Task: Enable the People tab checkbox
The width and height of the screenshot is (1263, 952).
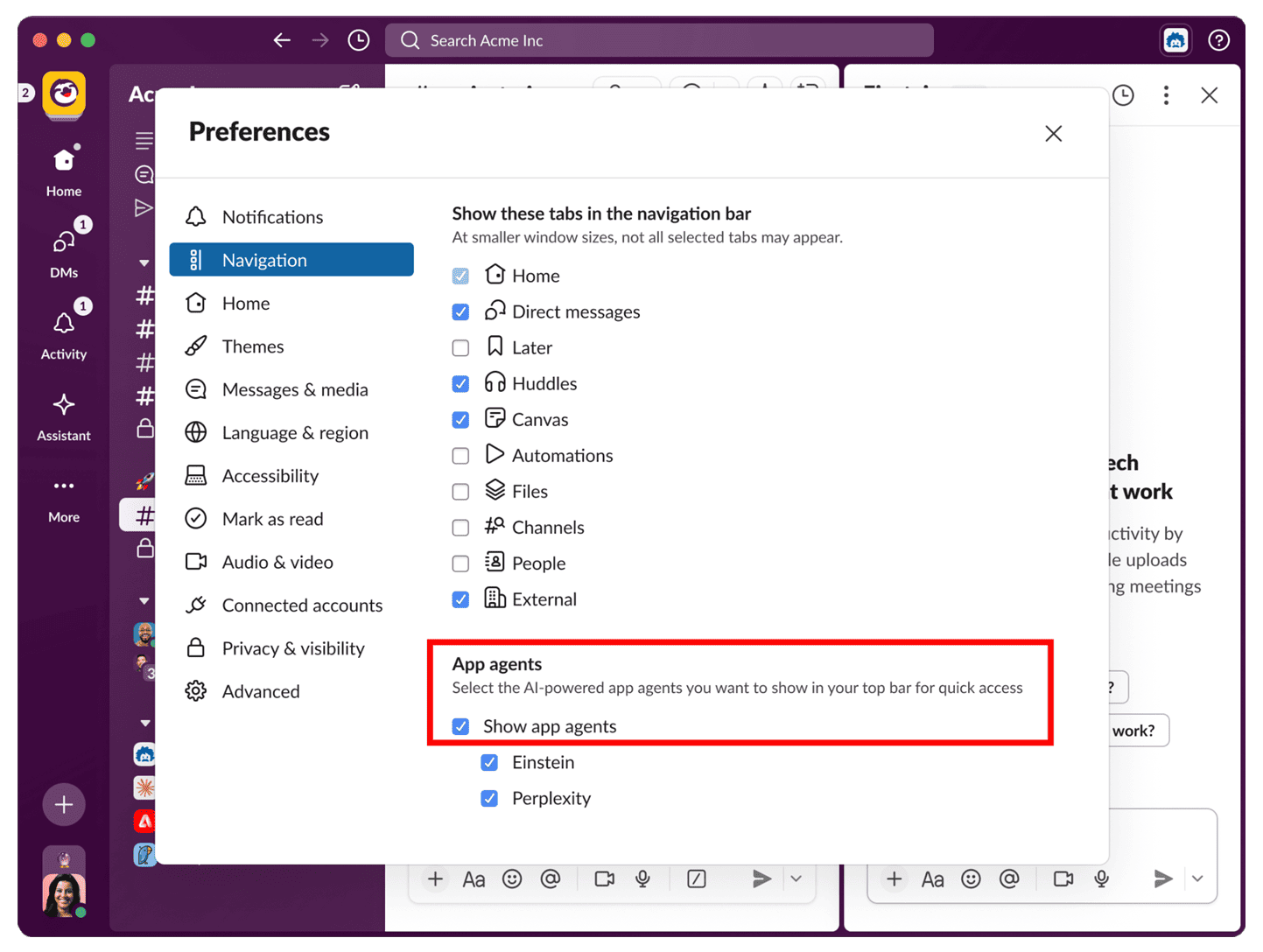Action: coord(460,563)
